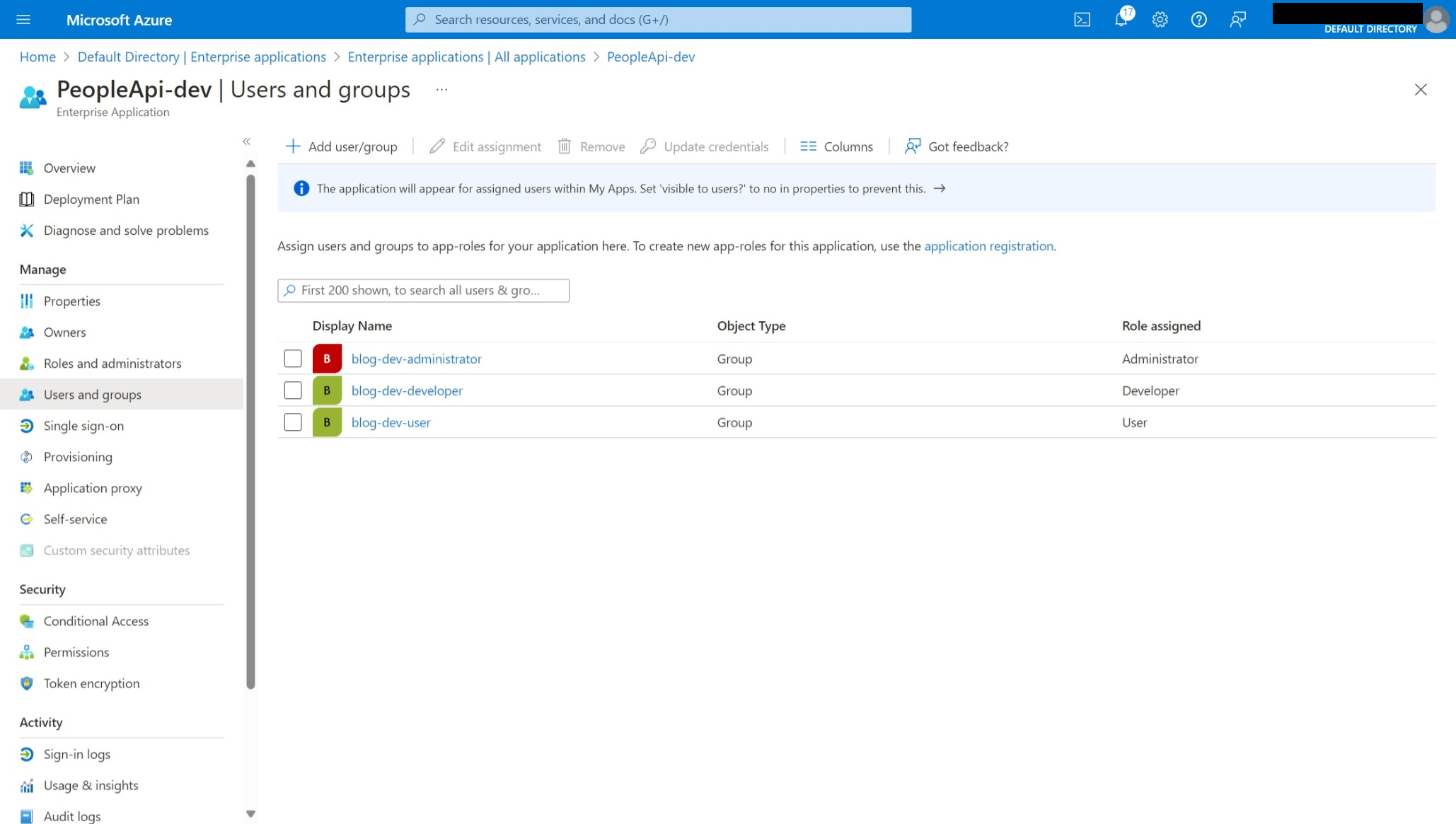Click the application registration link
The height and width of the screenshot is (824, 1456).
989,246
